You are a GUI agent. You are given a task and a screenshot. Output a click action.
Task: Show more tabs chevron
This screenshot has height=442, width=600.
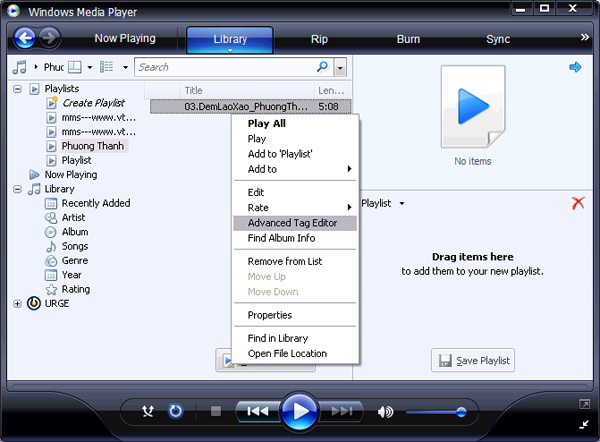click(584, 37)
